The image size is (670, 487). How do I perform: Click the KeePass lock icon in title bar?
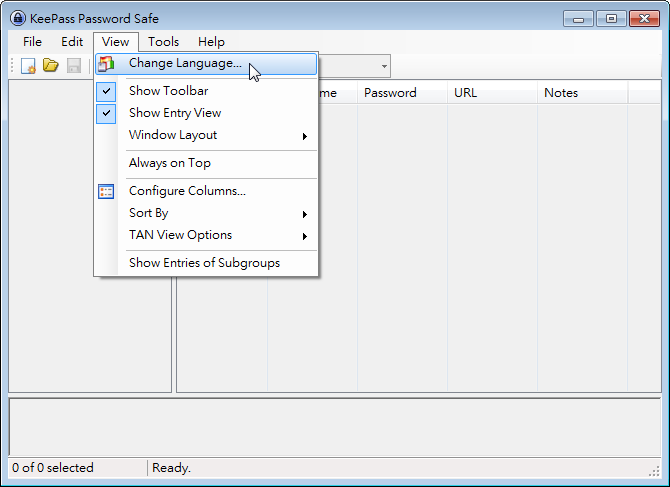coord(18,18)
